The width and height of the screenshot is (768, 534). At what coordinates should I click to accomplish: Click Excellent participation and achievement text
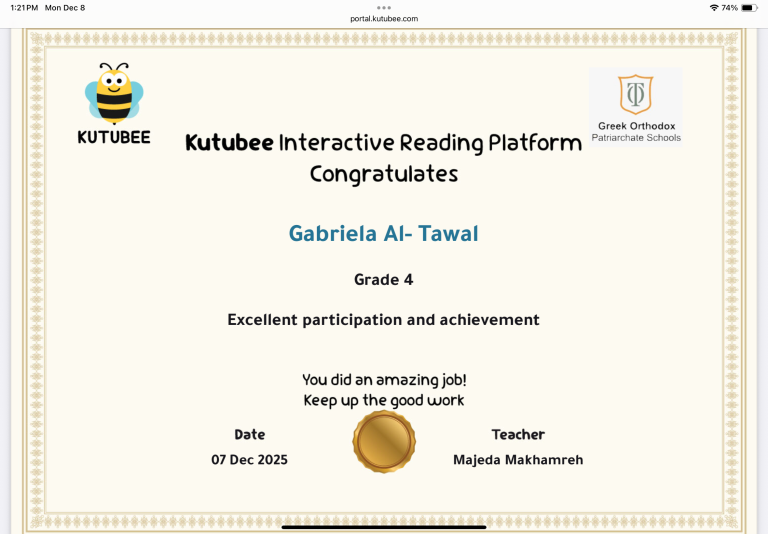384,320
